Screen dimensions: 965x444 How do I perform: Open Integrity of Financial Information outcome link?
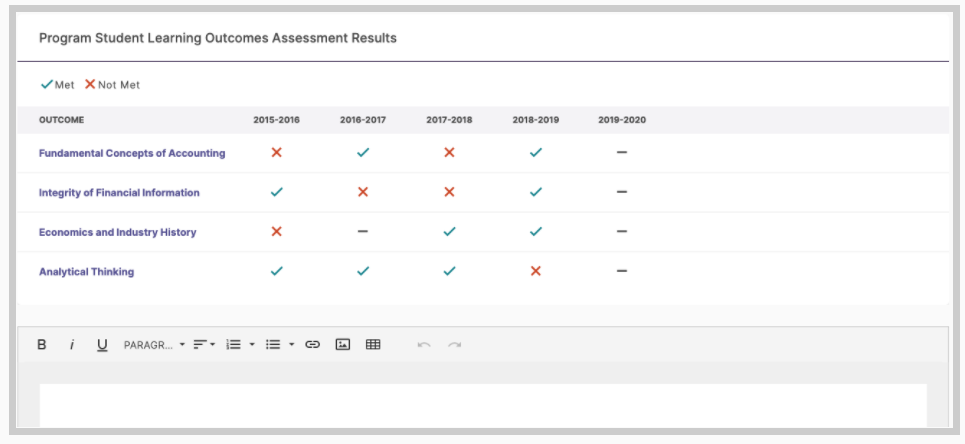[119, 193]
